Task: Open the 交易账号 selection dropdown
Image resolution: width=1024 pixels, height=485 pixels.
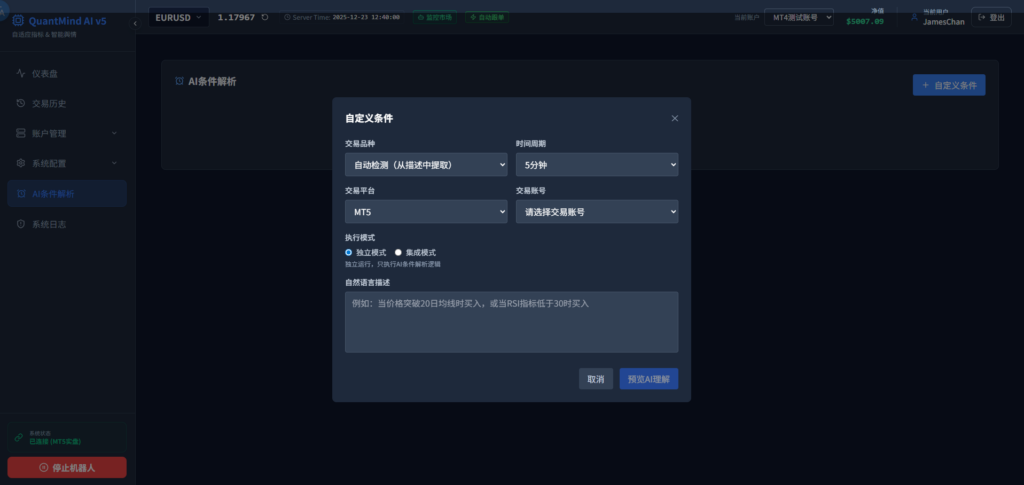Action: 596,212
